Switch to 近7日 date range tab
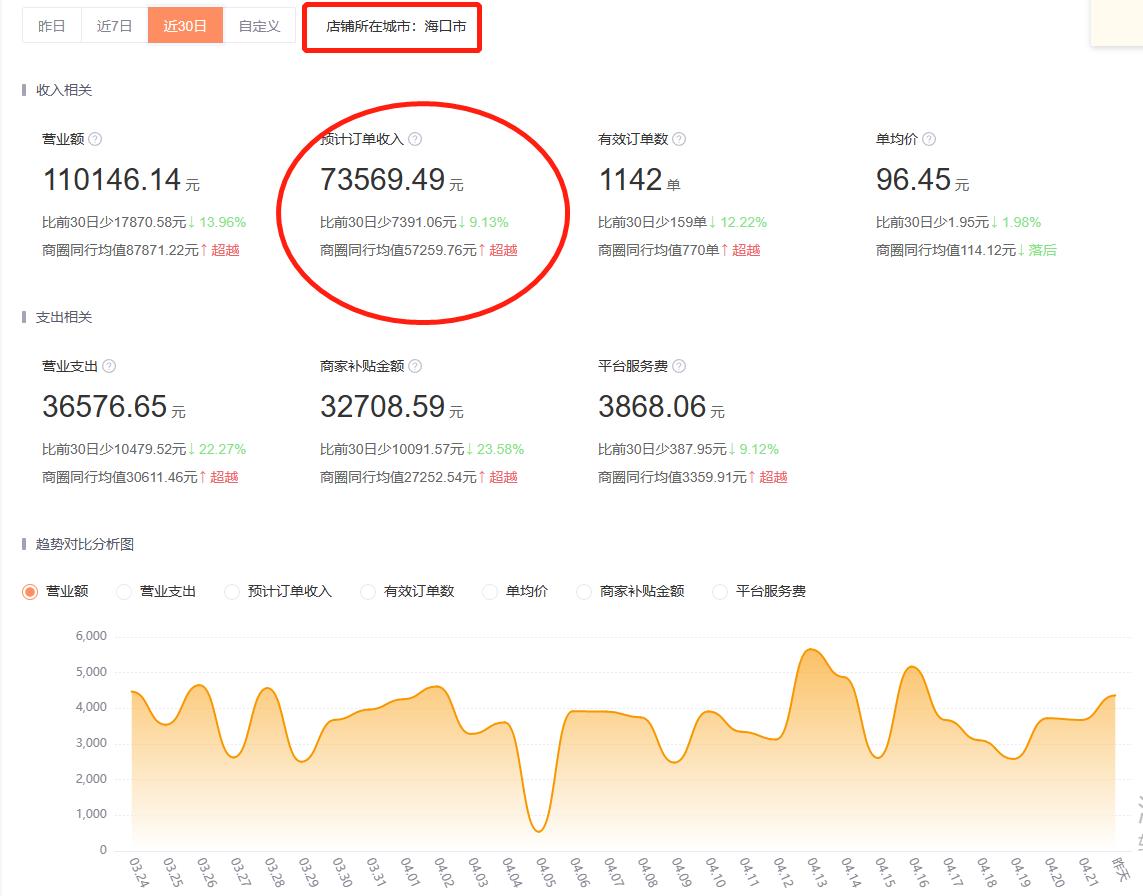 114,26
